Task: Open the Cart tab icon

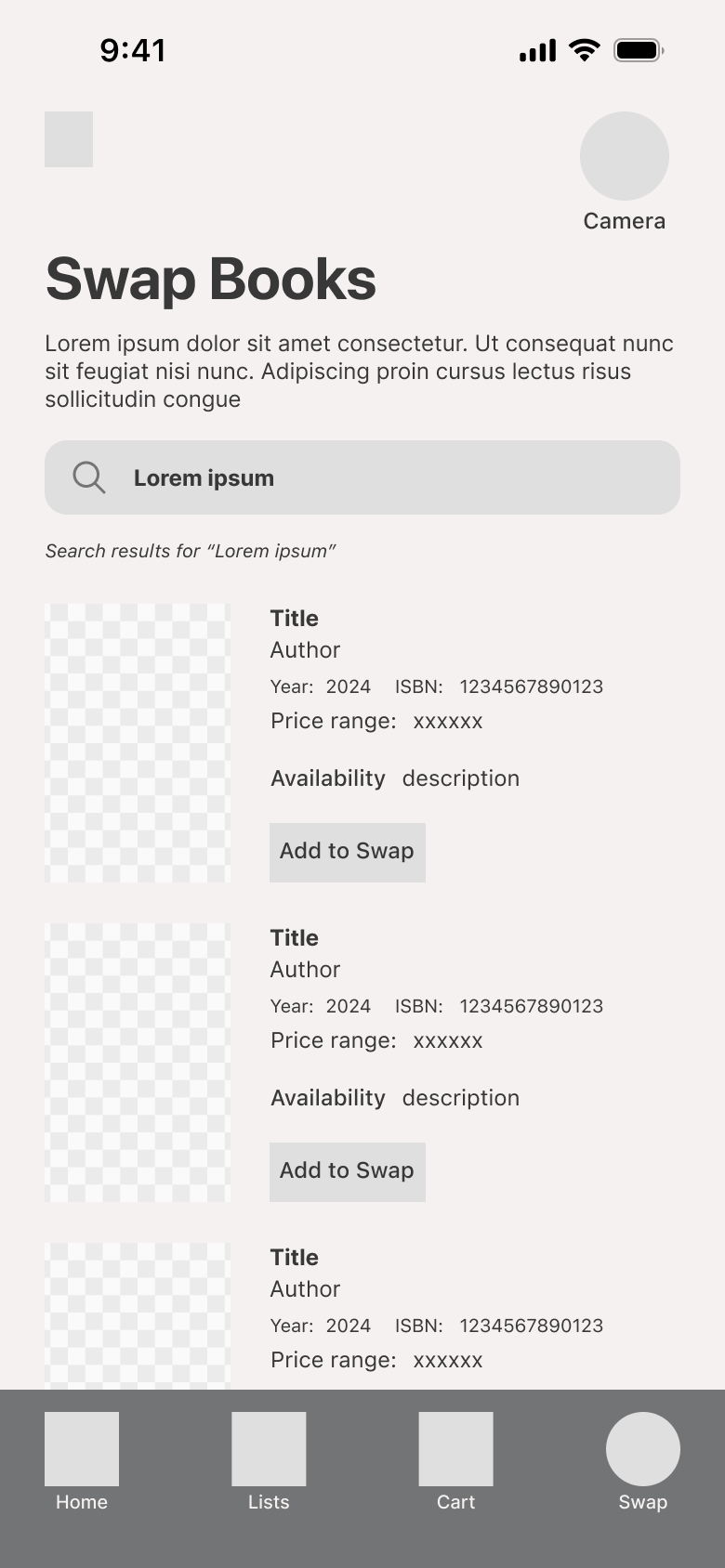Action: point(455,1448)
